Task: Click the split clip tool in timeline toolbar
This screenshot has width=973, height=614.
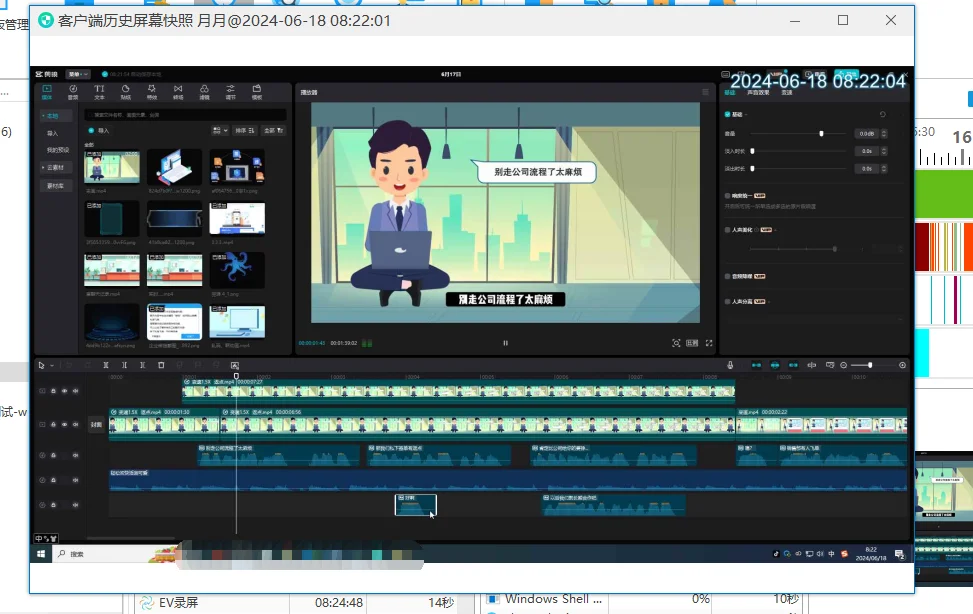Action: (x=105, y=365)
